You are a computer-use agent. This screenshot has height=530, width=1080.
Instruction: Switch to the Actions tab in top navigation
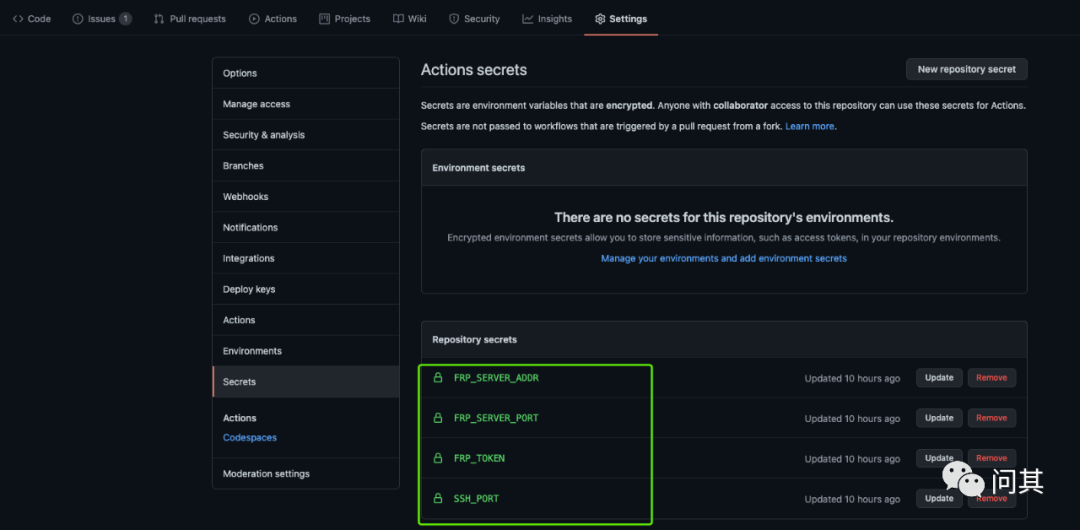tap(273, 19)
